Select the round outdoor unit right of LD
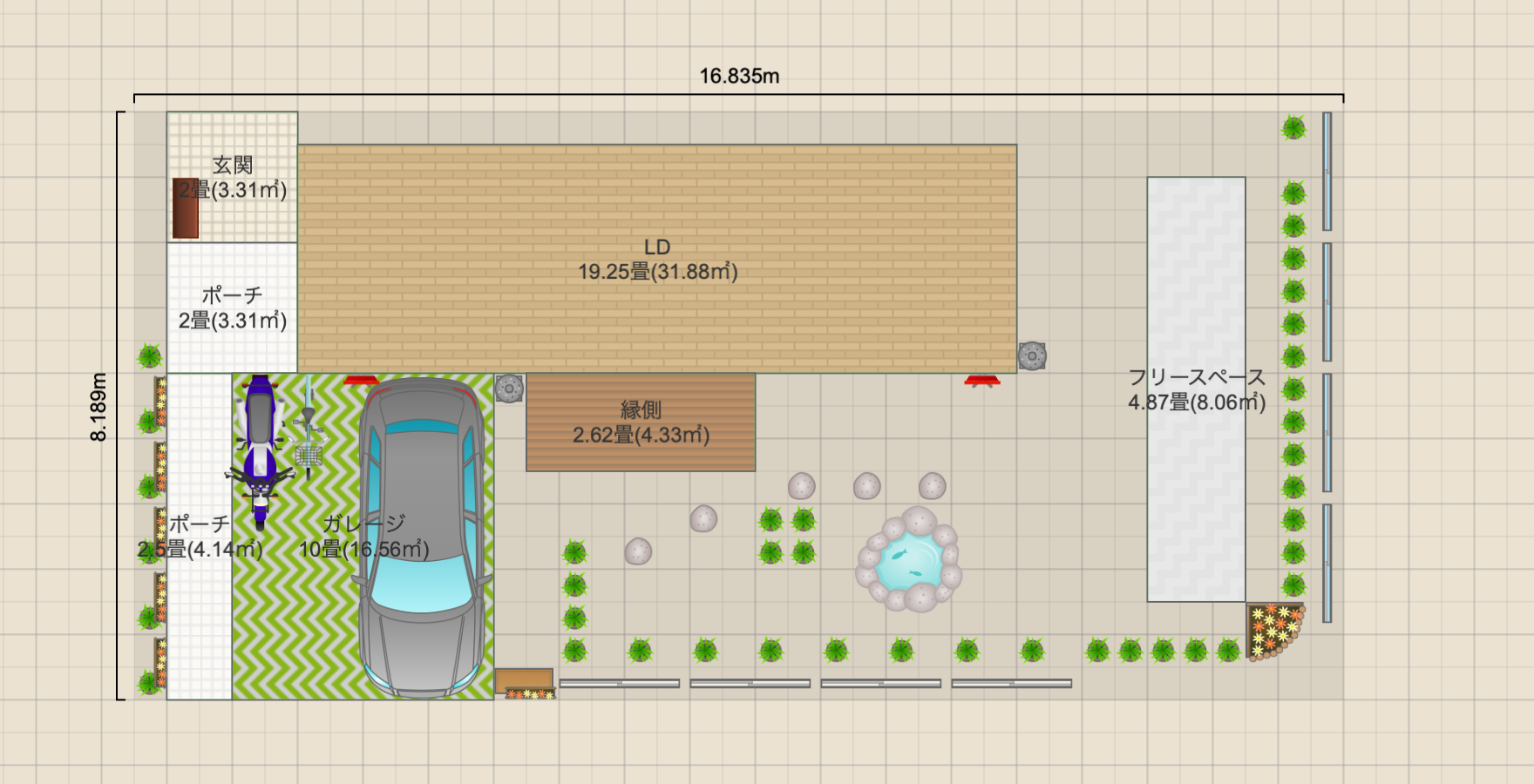1534x784 pixels. click(x=1032, y=355)
